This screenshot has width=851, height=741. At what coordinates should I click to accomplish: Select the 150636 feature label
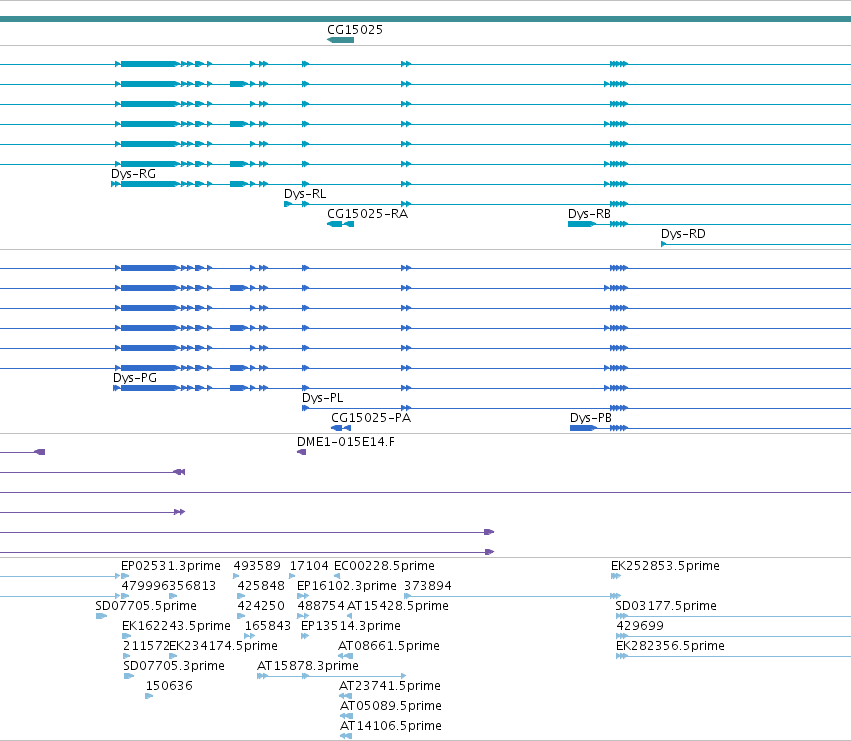click(169, 686)
